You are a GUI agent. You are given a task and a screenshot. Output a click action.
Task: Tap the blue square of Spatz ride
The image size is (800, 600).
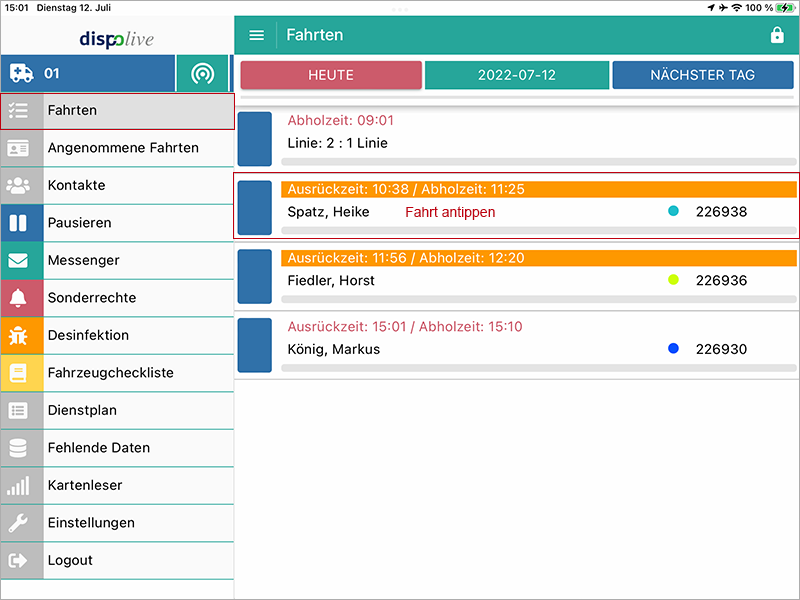pyautogui.click(x=255, y=208)
